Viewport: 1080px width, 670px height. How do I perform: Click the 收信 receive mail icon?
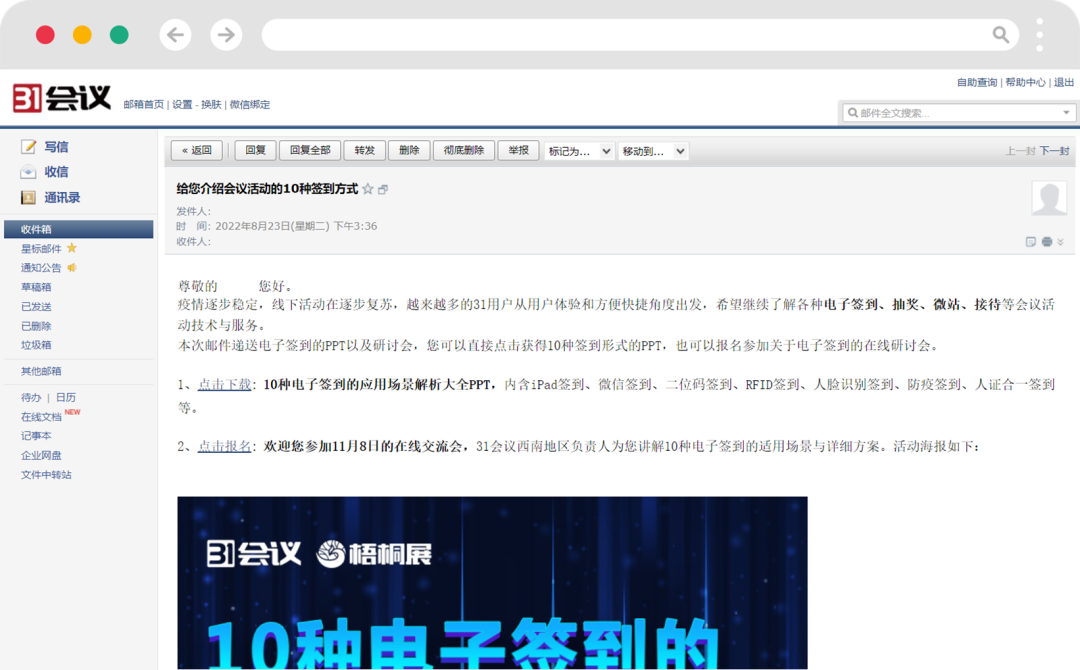pyautogui.click(x=29, y=172)
